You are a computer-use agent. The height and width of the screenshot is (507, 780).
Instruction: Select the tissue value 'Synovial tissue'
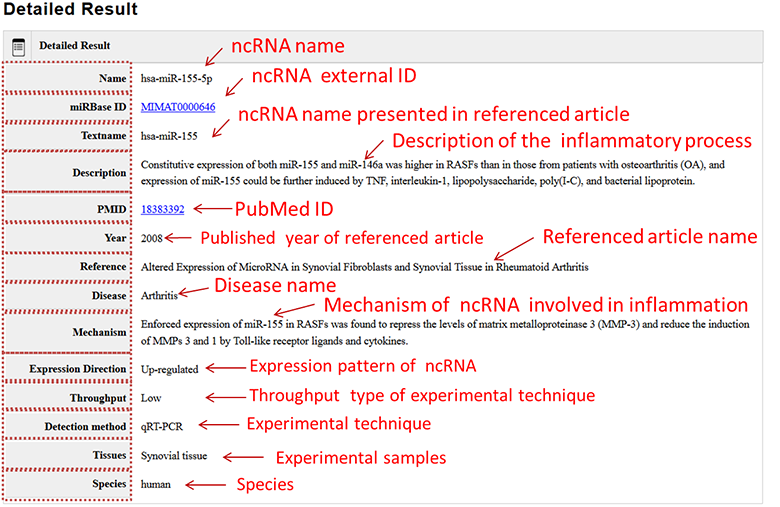174,456
